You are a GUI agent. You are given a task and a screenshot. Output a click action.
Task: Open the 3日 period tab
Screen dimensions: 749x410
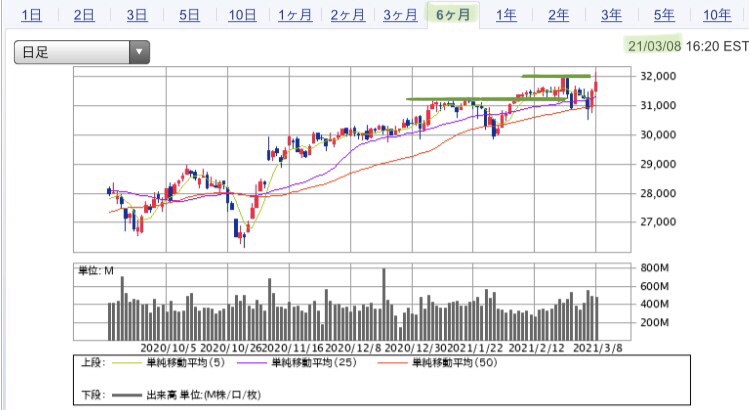137,15
